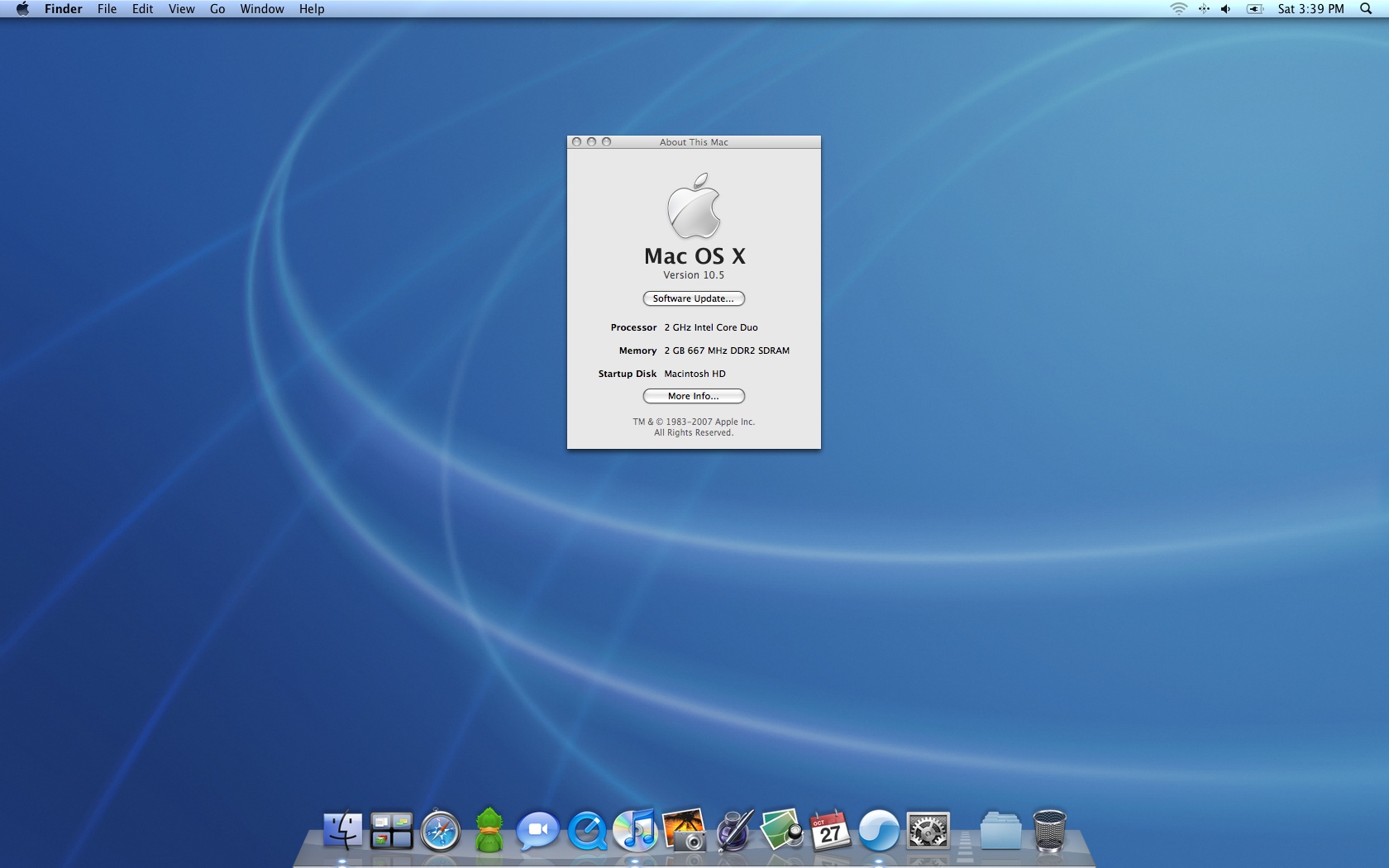Click the Wi-Fi AirPort status icon
Viewport: 1389px width, 868px height.
(x=1179, y=9)
